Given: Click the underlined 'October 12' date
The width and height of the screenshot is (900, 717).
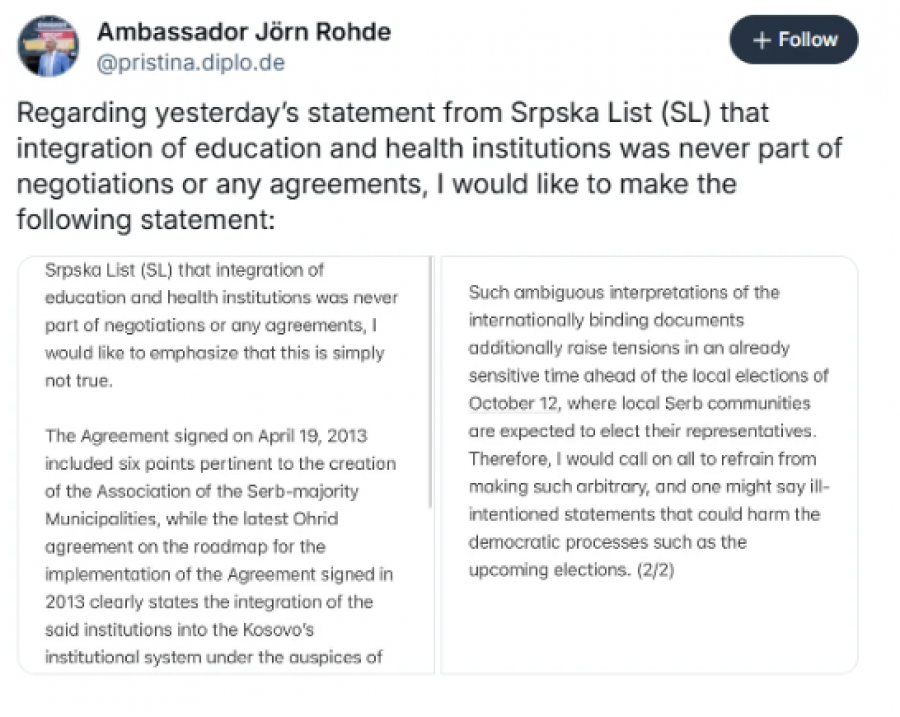Looking at the screenshot, I should coord(514,403).
